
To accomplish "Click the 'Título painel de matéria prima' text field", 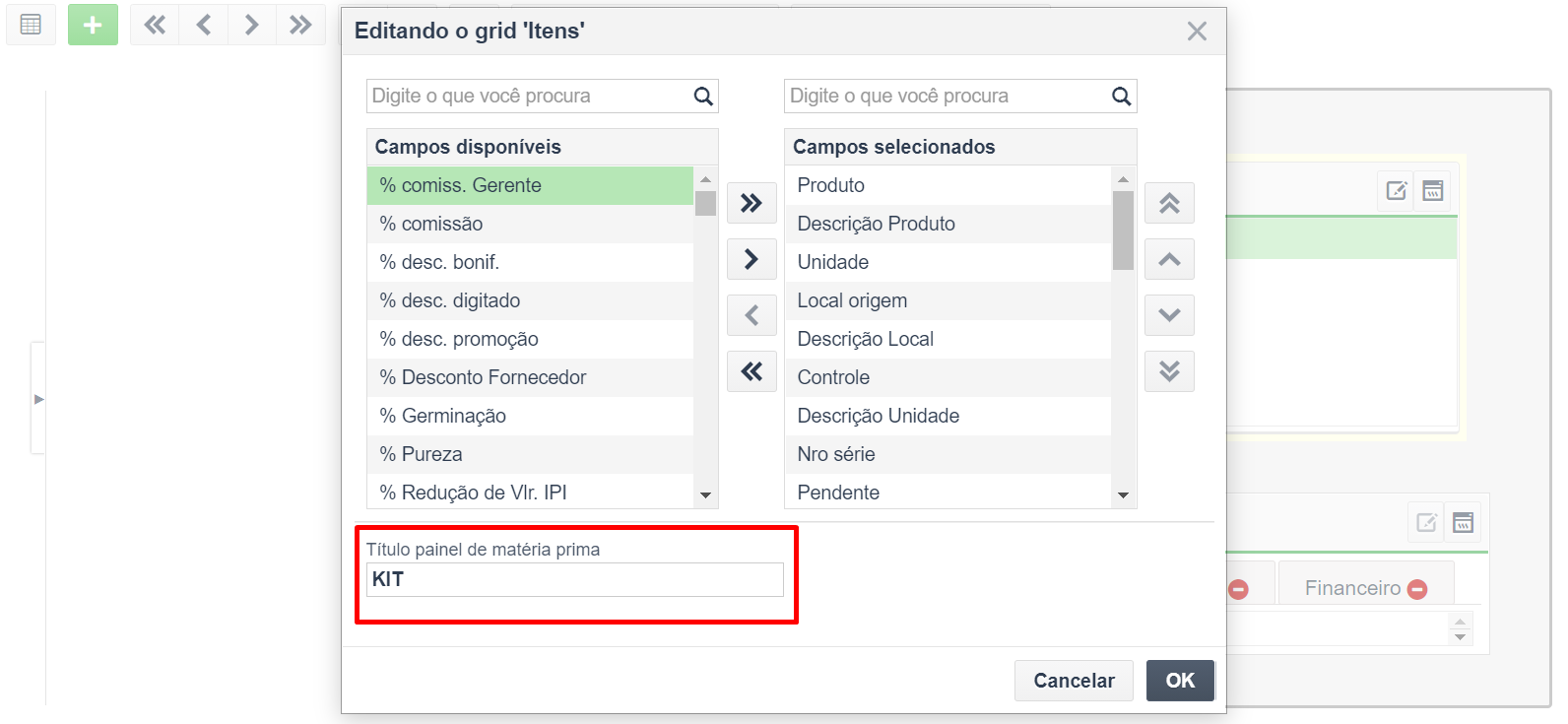I will pos(575,579).
